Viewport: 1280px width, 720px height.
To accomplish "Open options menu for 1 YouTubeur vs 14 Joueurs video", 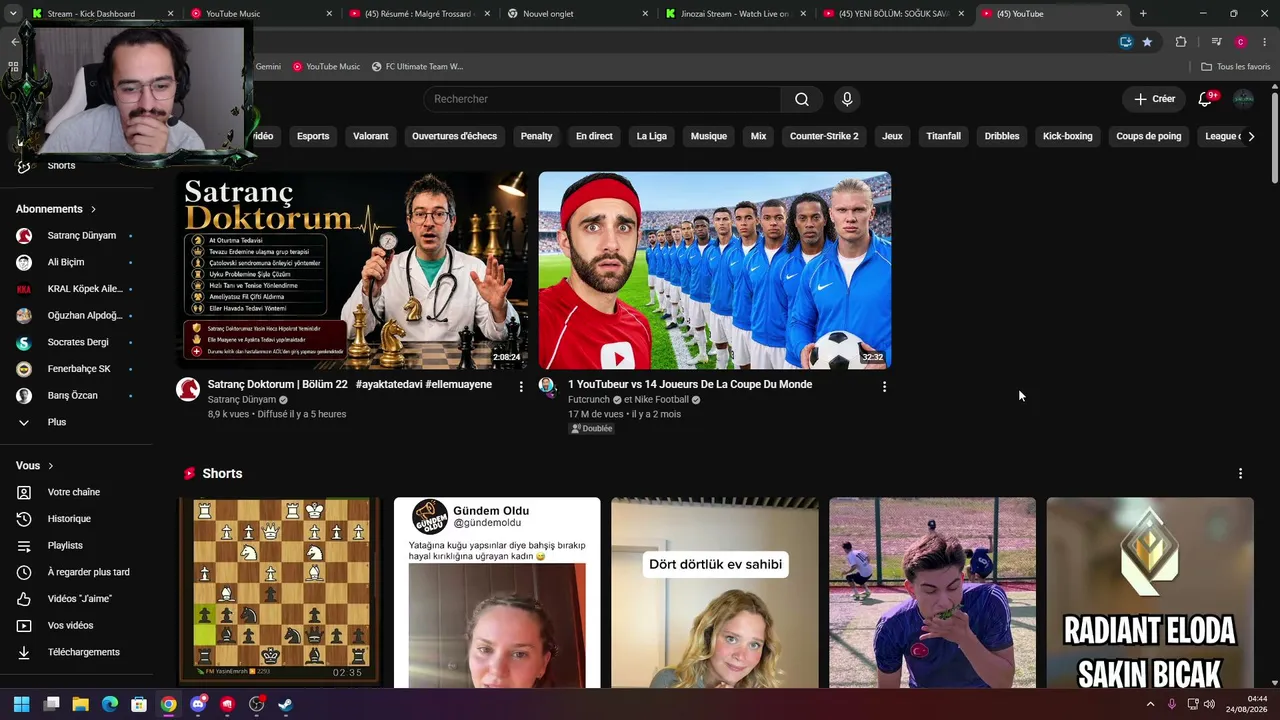I will [884, 386].
